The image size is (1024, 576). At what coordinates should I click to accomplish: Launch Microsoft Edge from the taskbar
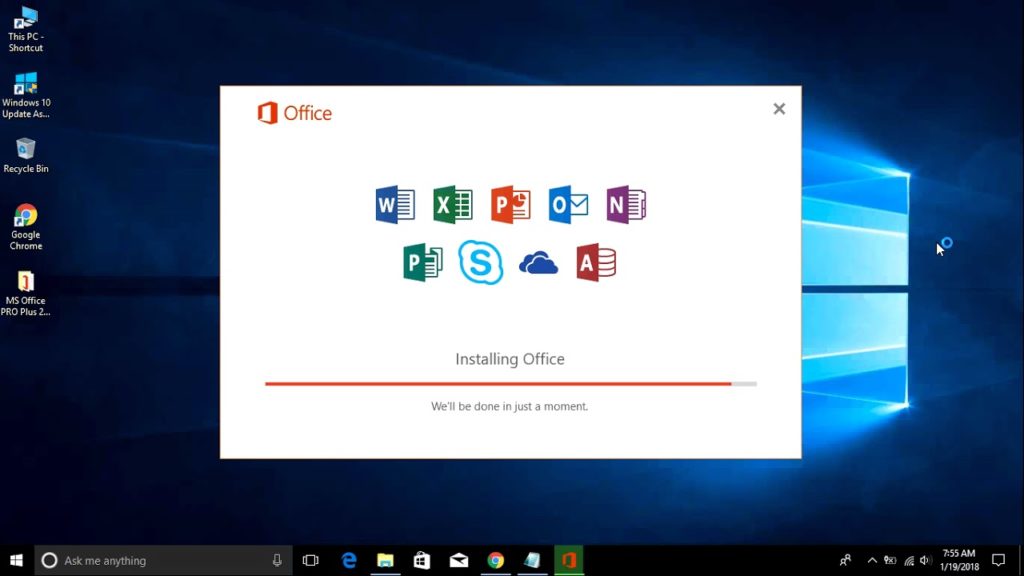point(349,560)
